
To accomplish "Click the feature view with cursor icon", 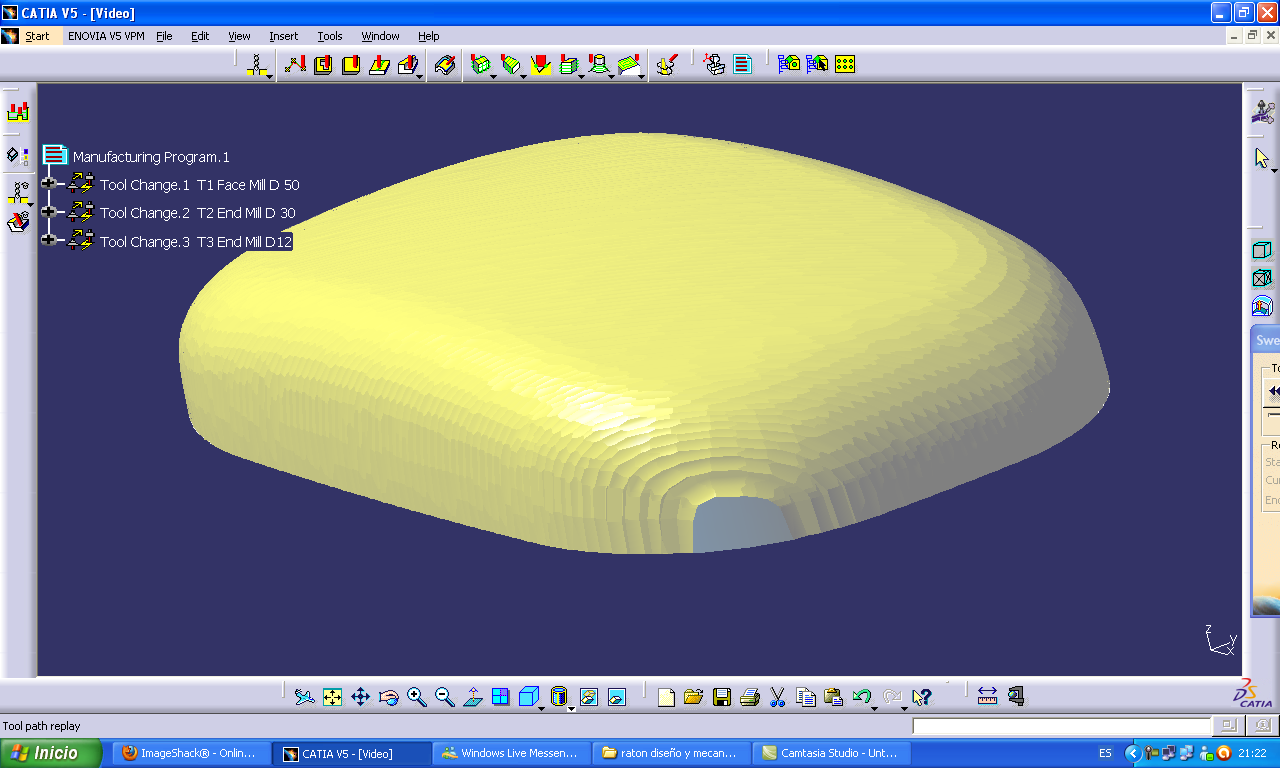I will 817,64.
